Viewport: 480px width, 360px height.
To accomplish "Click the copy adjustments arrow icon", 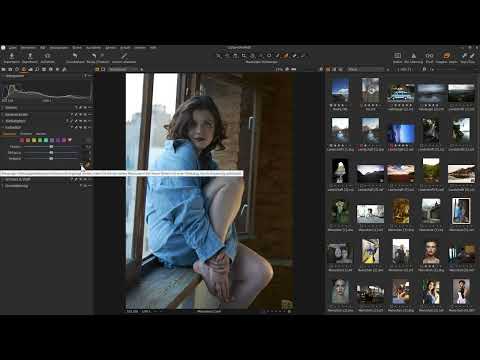I will coord(464,56).
